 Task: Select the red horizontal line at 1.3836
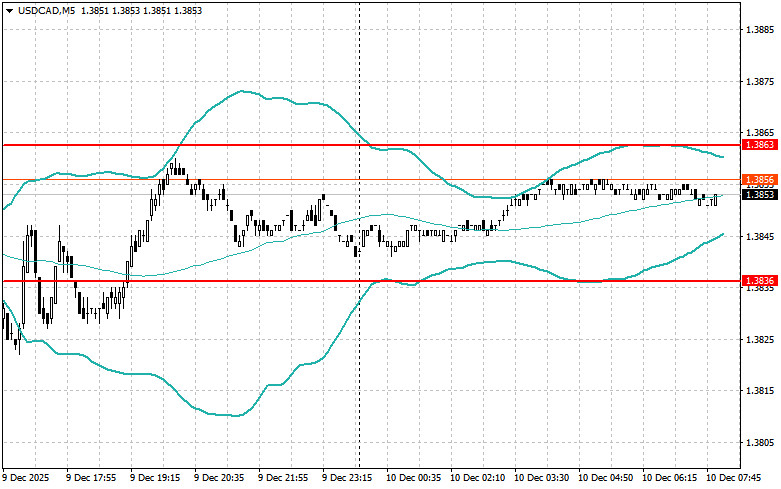[371, 281]
